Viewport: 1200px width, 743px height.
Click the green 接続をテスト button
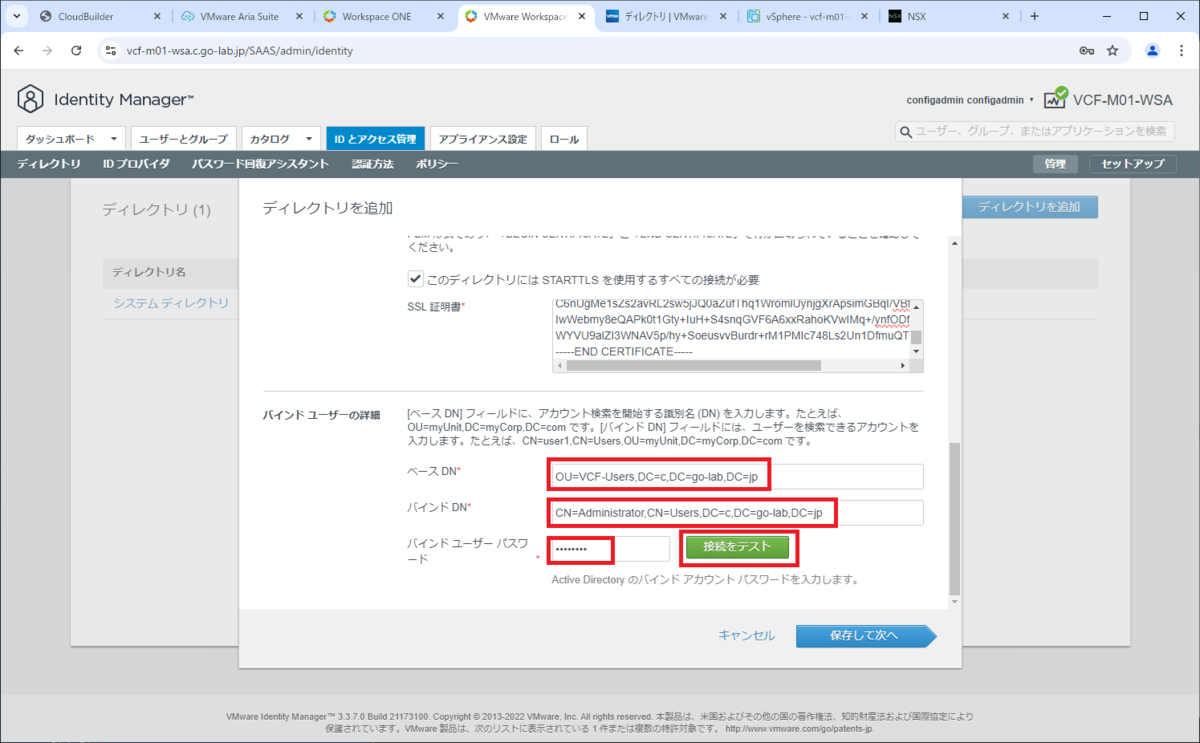coord(738,548)
